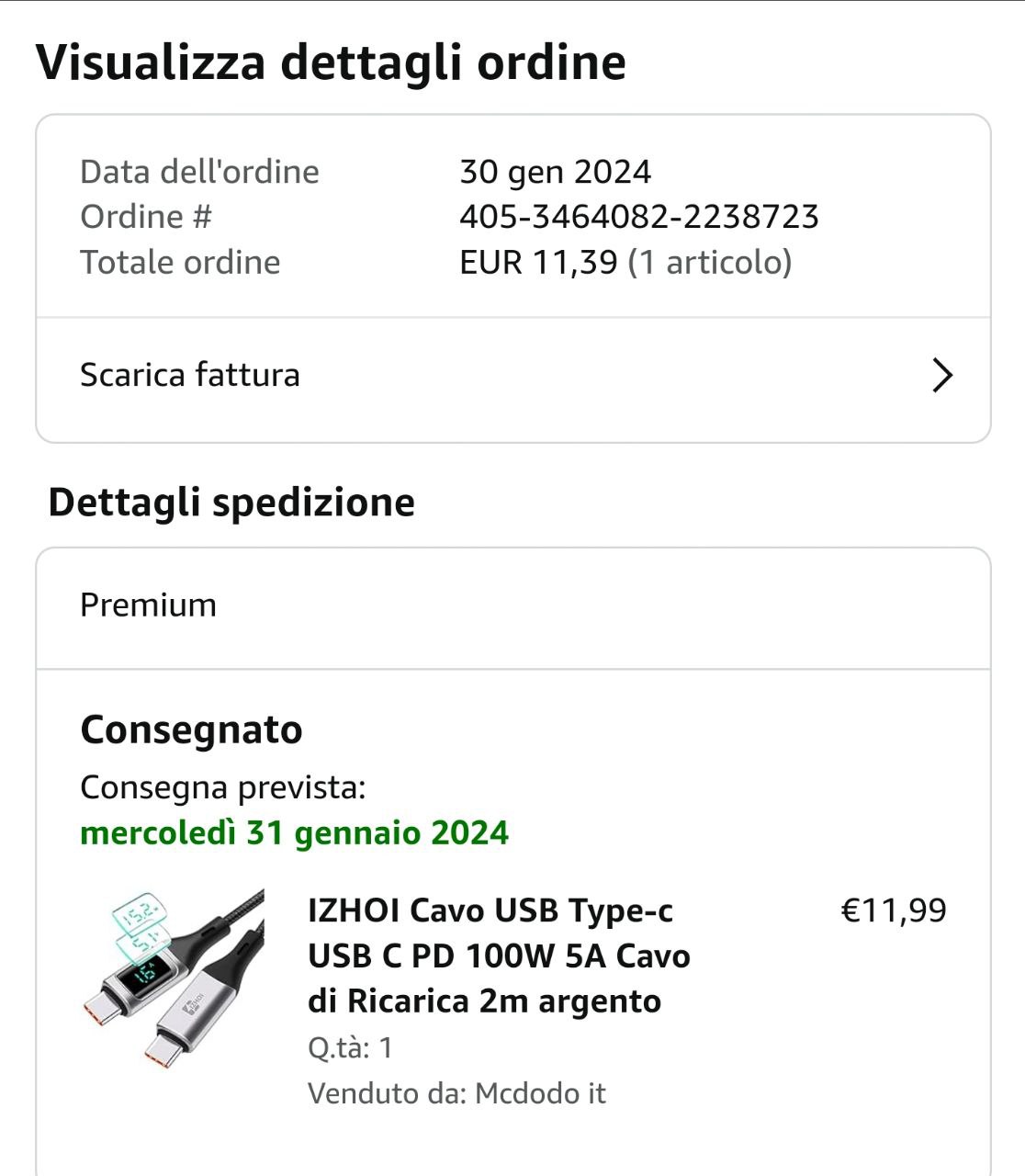Click the €11,99 item price
This screenshot has width=1025, height=1176.
tap(894, 910)
